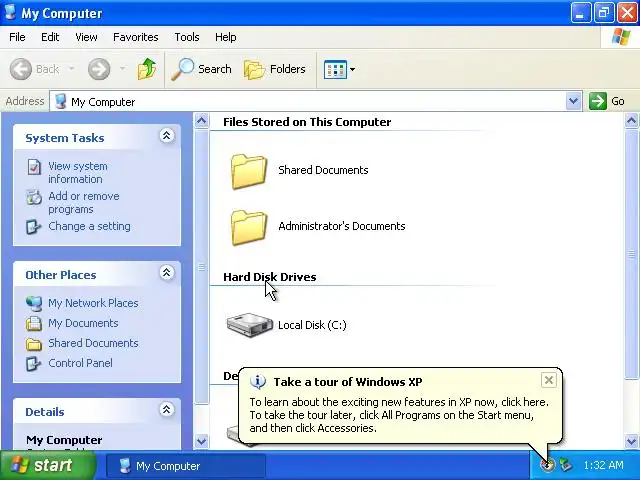Click the Windows flag logo throbber

(620, 37)
